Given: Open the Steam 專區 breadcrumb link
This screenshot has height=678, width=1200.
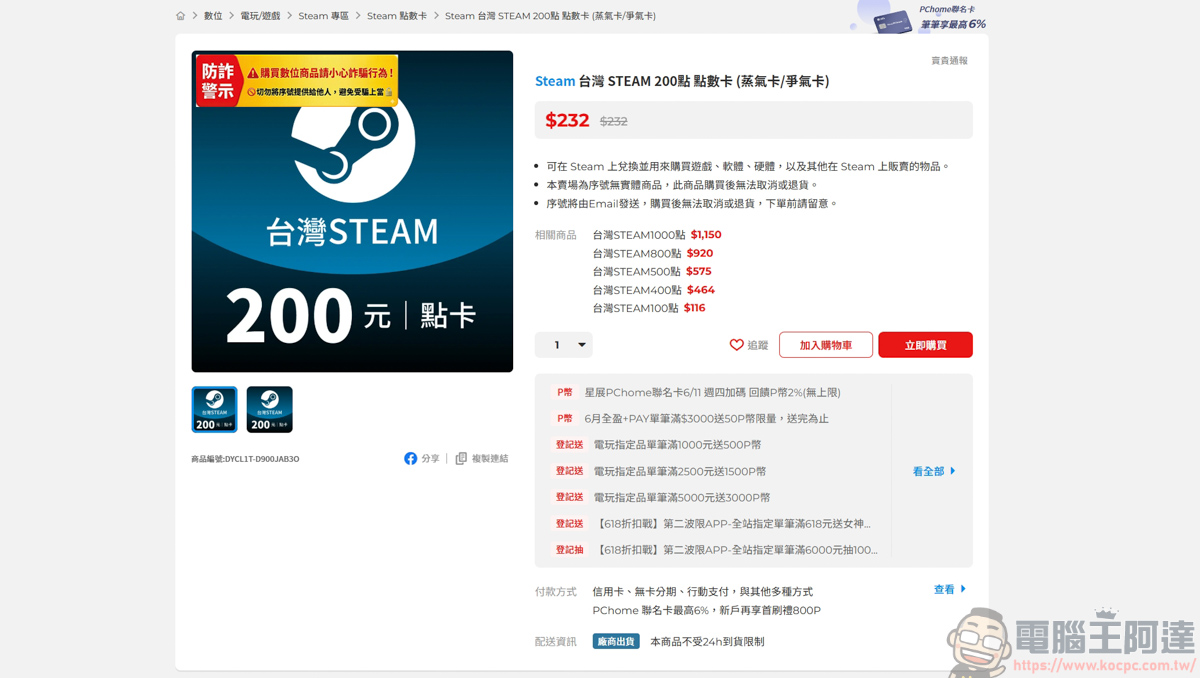Looking at the screenshot, I should tap(323, 16).
